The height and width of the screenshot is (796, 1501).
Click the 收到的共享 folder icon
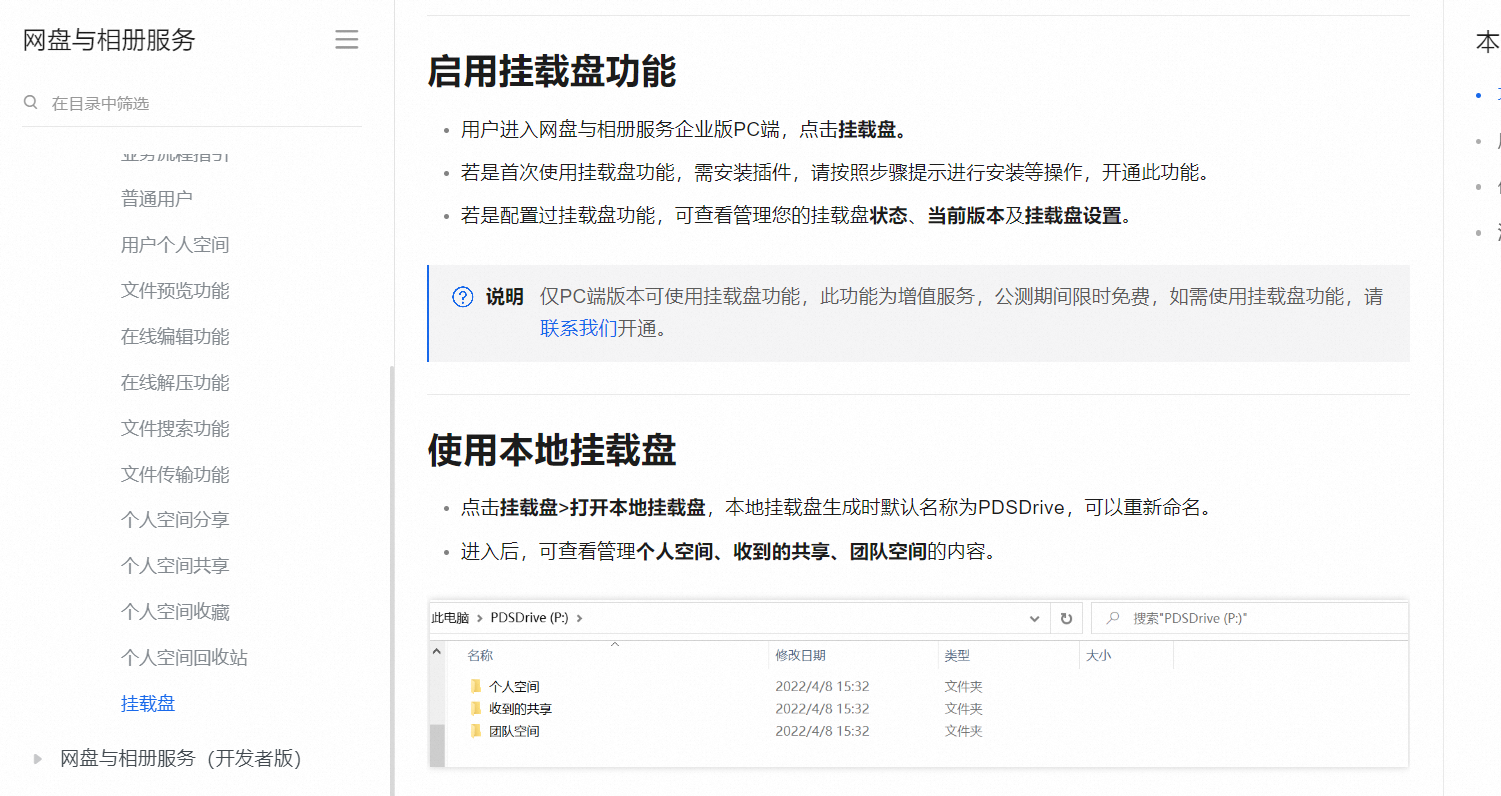[476, 708]
